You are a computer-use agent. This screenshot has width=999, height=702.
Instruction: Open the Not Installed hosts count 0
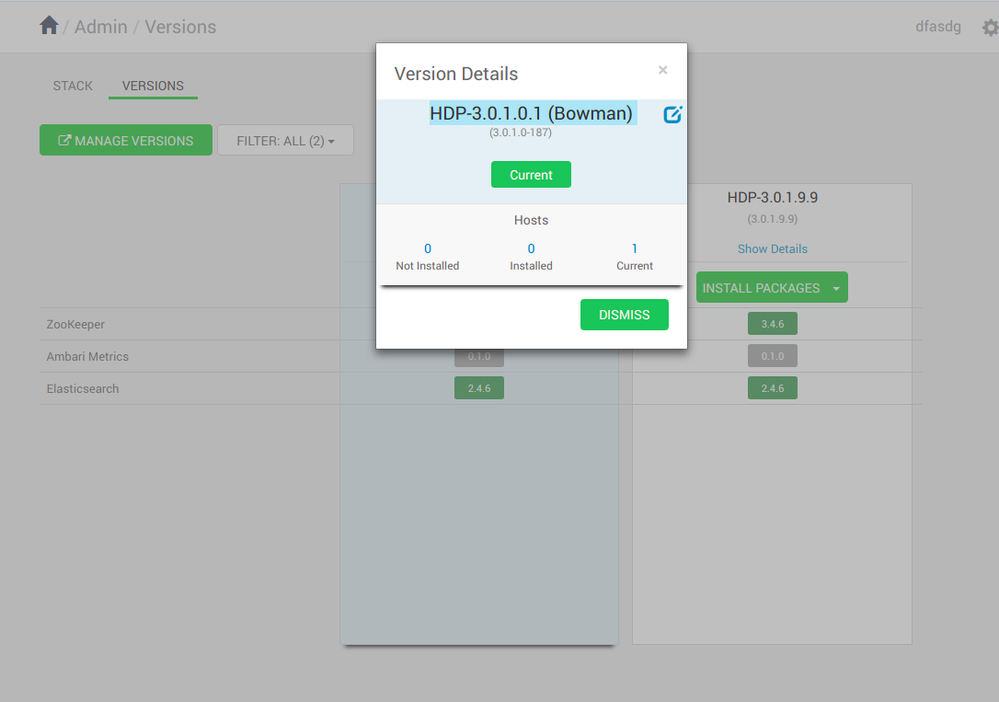tap(428, 248)
